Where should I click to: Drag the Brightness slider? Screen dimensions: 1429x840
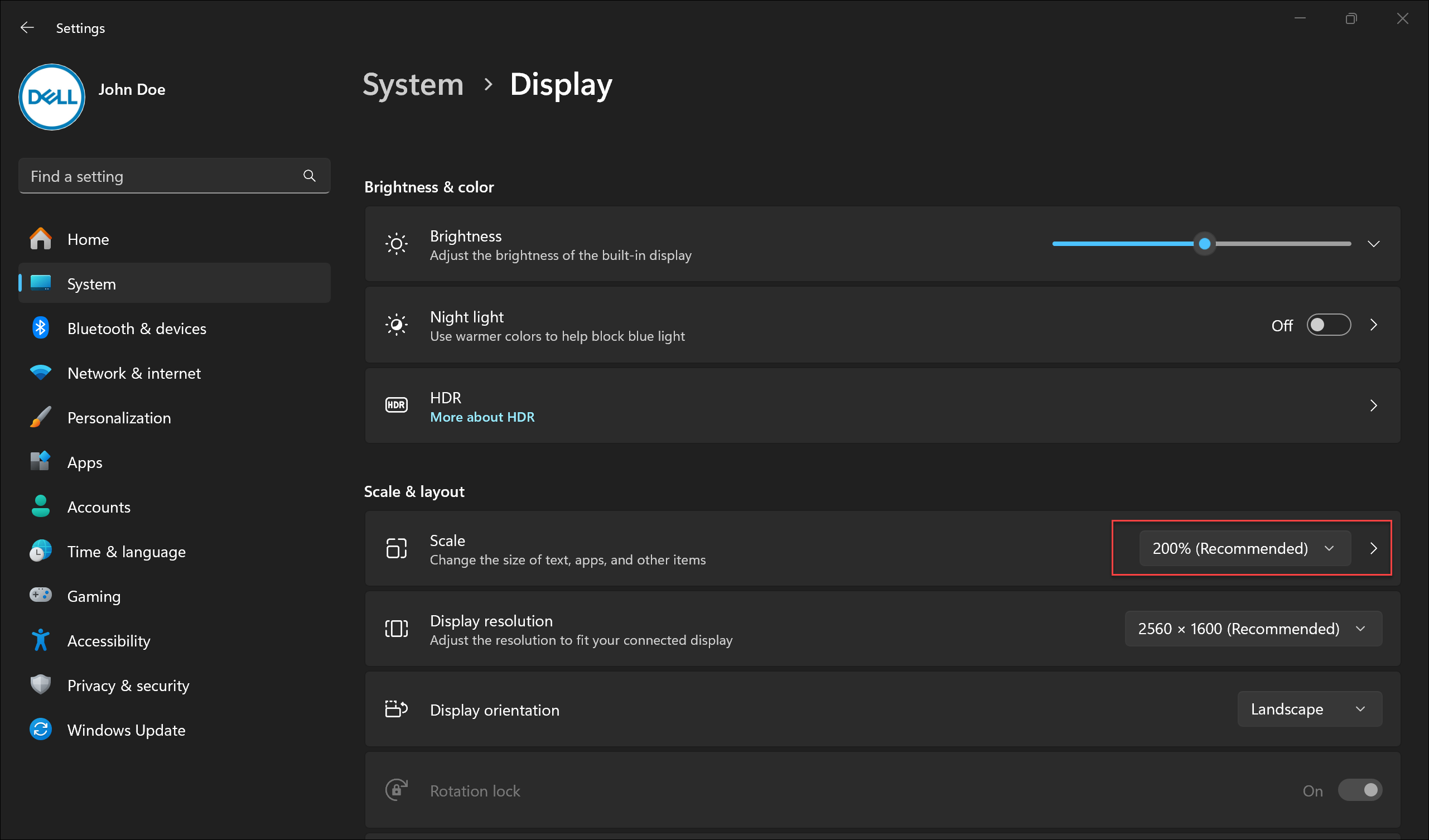pos(1204,244)
